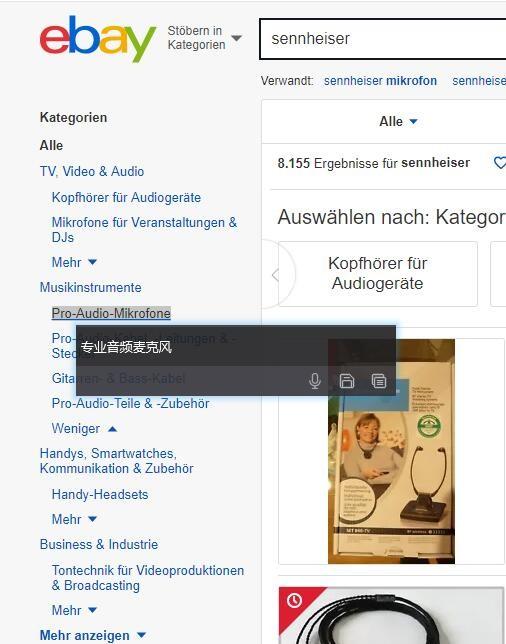Viewport: 506px width, 644px height.
Task: Click the copy icon in the translation popup
Action: coord(379,381)
